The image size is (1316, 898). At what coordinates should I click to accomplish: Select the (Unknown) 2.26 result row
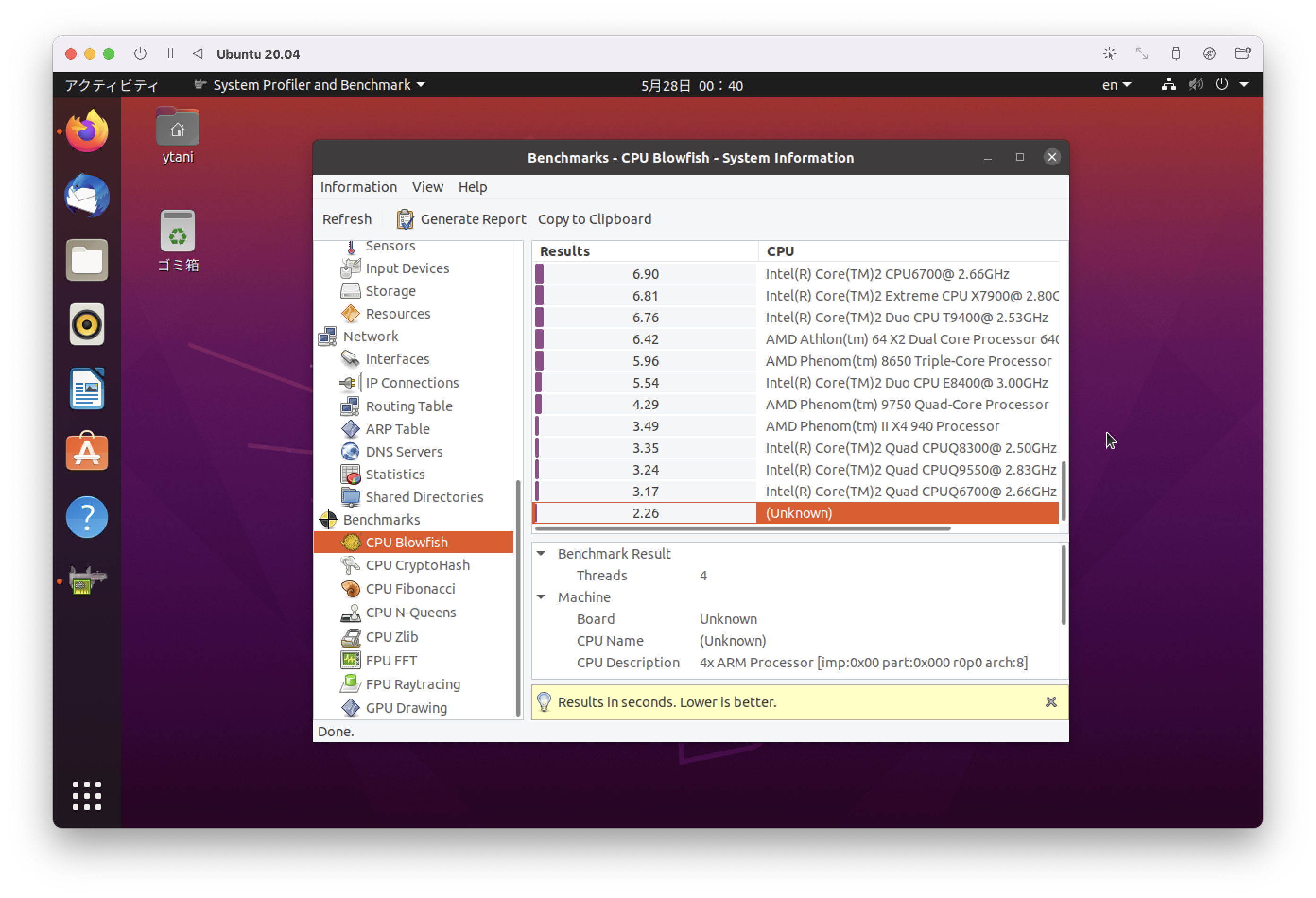point(796,513)
